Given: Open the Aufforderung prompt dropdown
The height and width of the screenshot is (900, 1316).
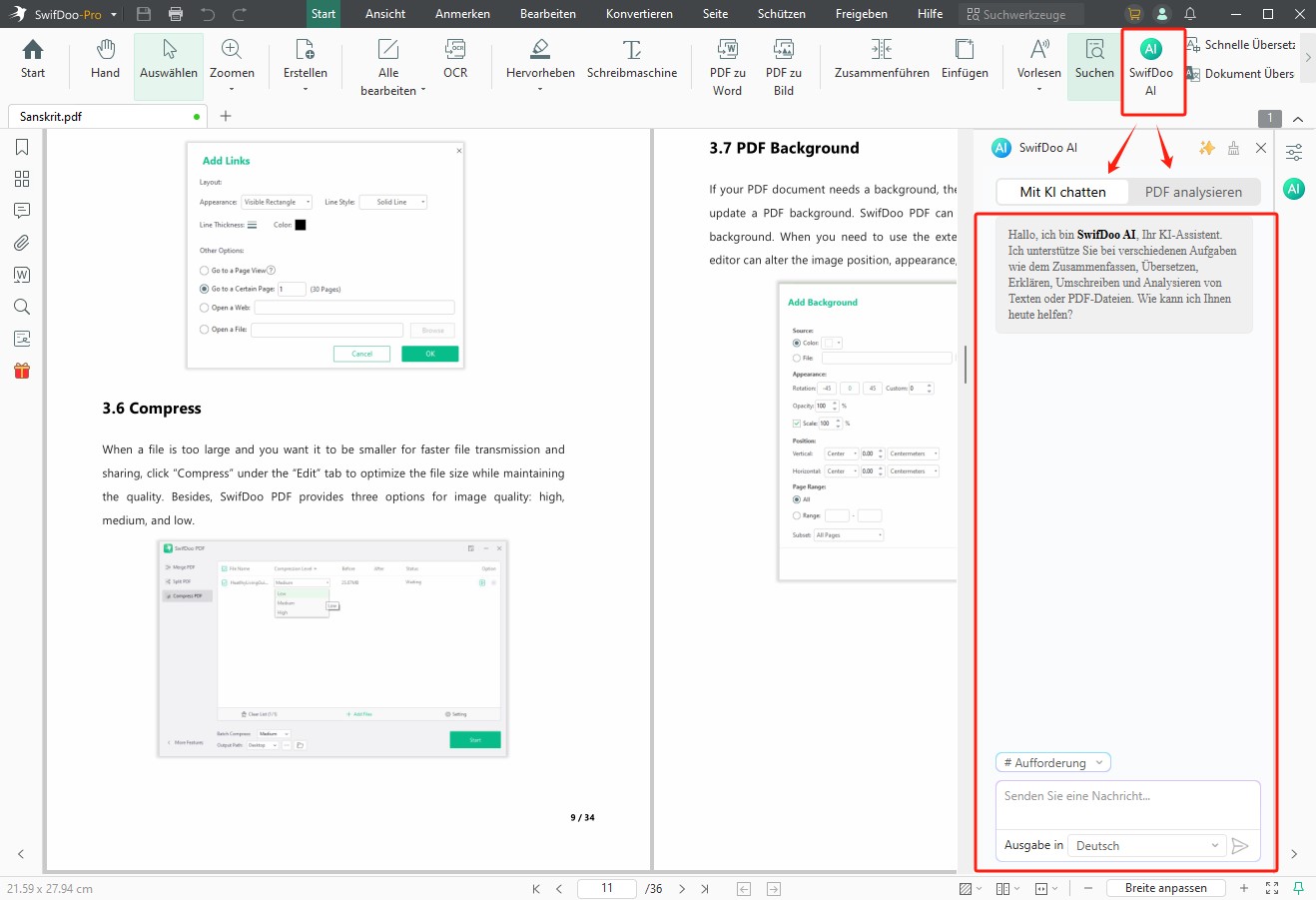Looking at the screenshot, I should point(1053,762).
